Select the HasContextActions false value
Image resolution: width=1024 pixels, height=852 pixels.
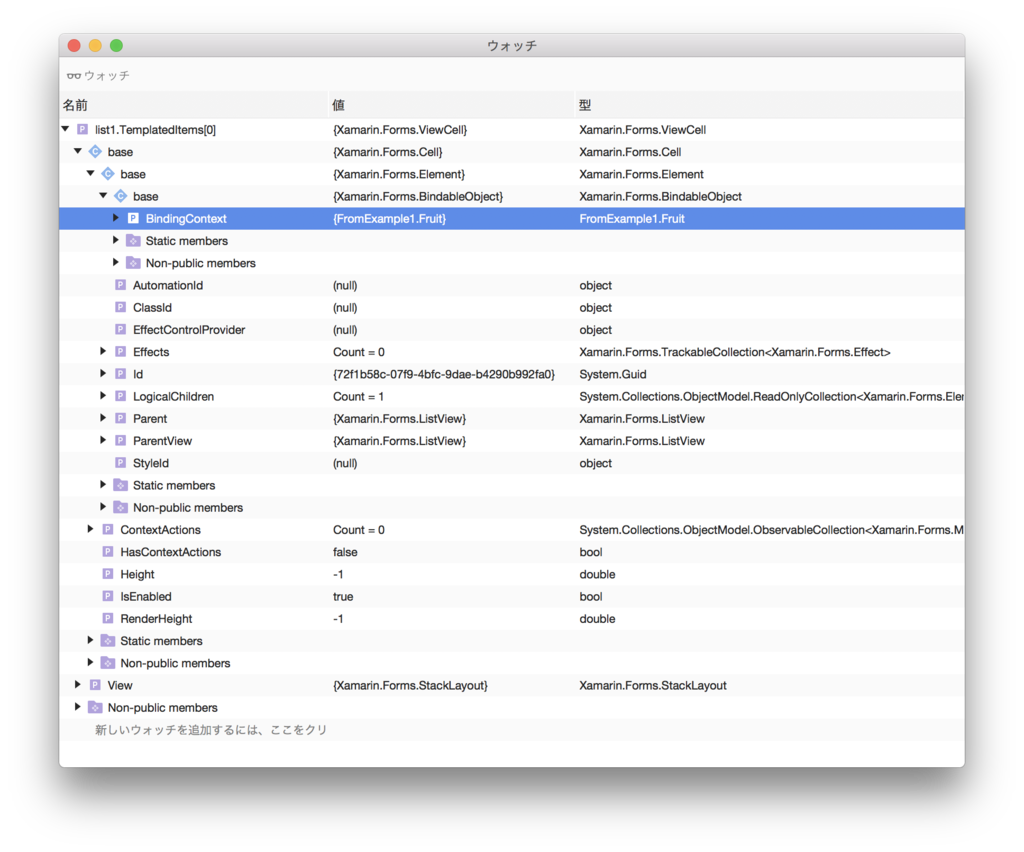point(345,552)
